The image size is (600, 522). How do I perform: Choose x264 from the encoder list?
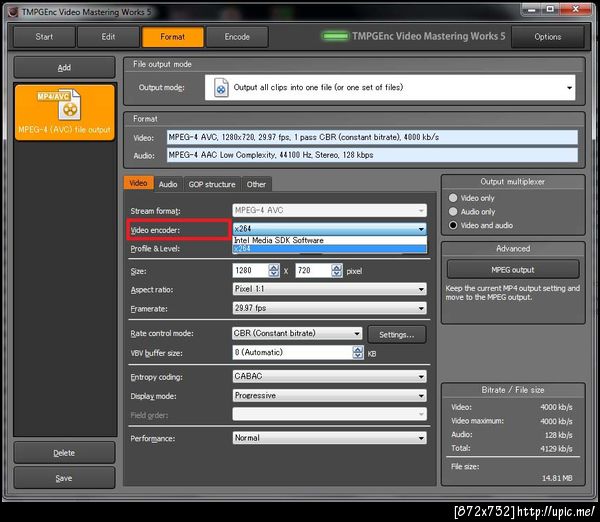pyautogui.click(x=329, y=249)
